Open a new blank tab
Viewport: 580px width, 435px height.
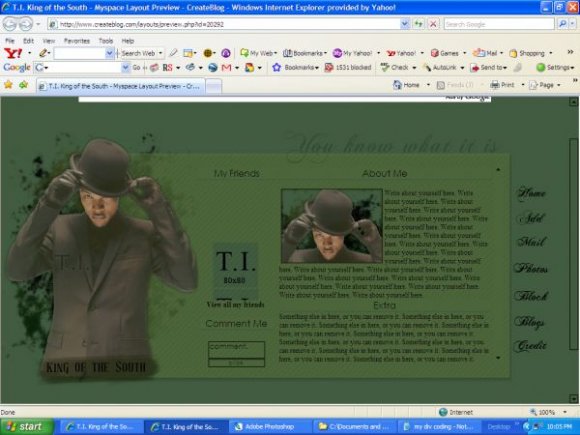(x=213, y=87)
